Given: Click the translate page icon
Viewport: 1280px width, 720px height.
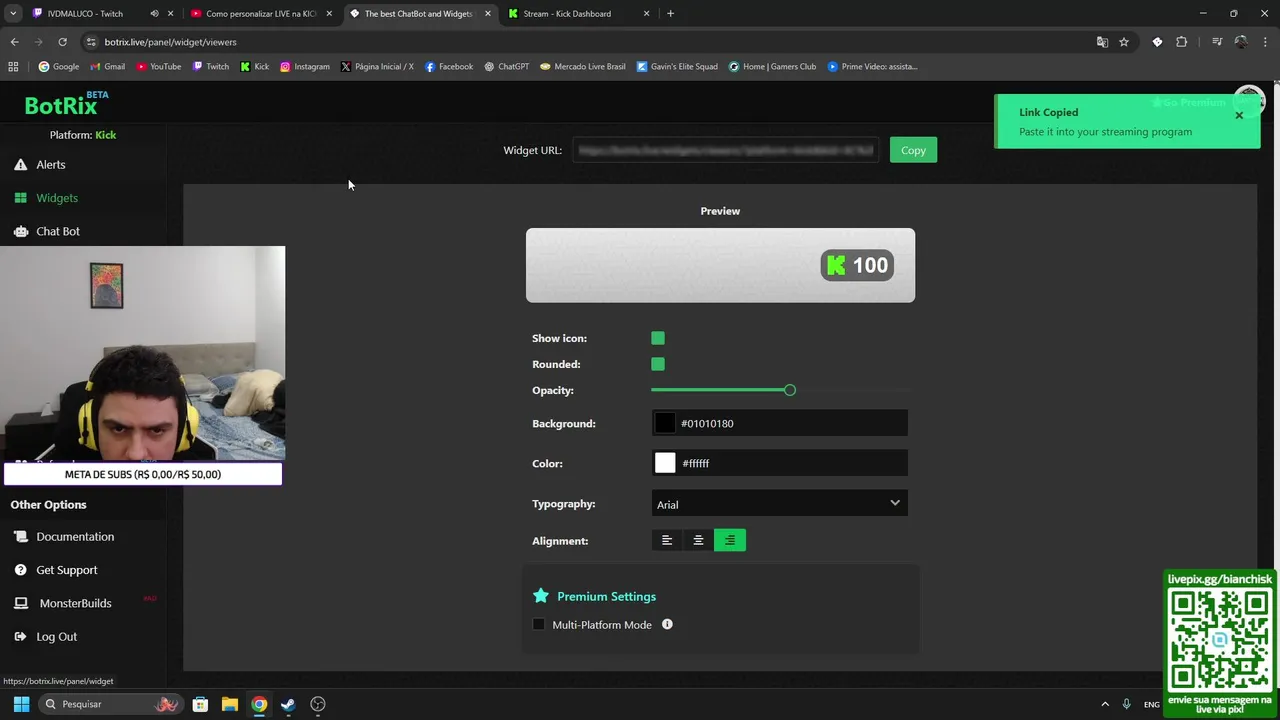Looking at the screenshot, I should tap(1102, 42).
